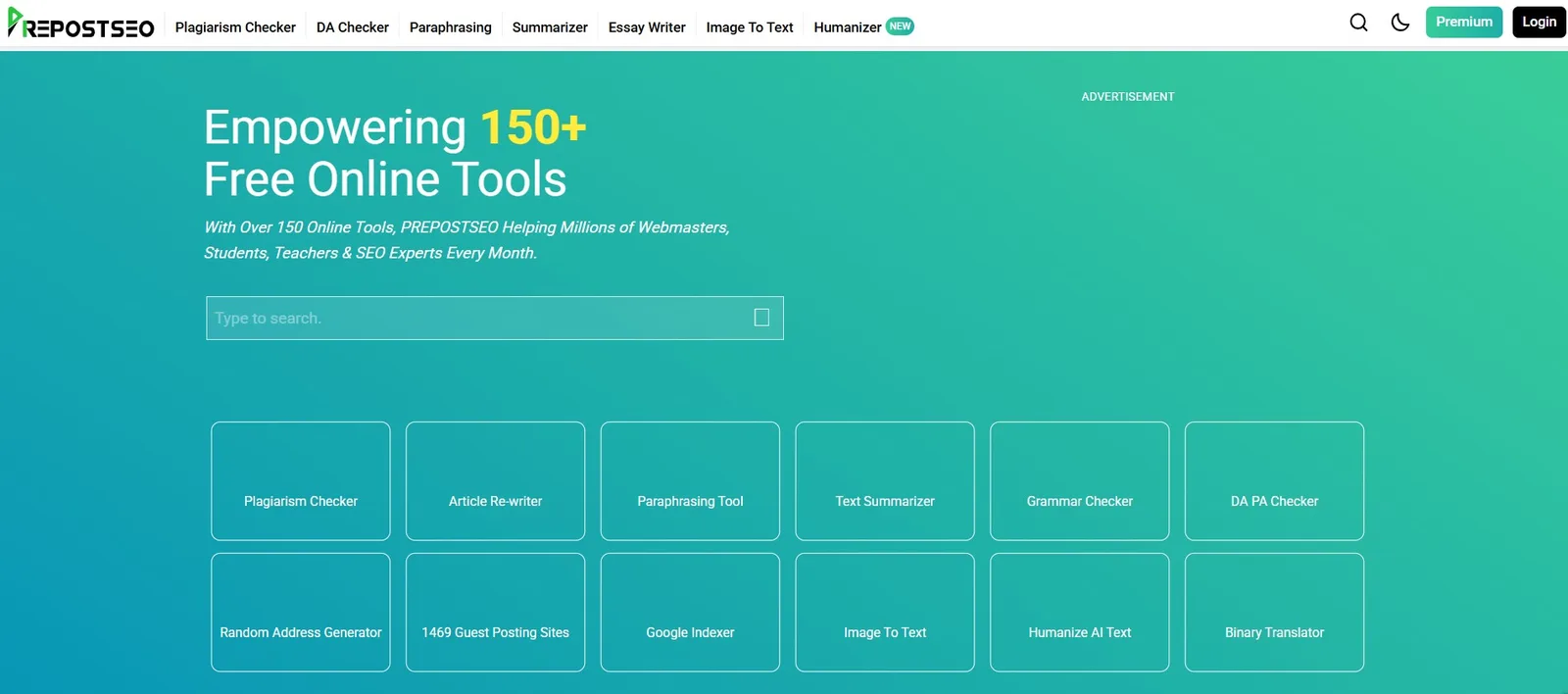Click the Essay Writer nav link

pyautogui.click(x=647, y=27)
